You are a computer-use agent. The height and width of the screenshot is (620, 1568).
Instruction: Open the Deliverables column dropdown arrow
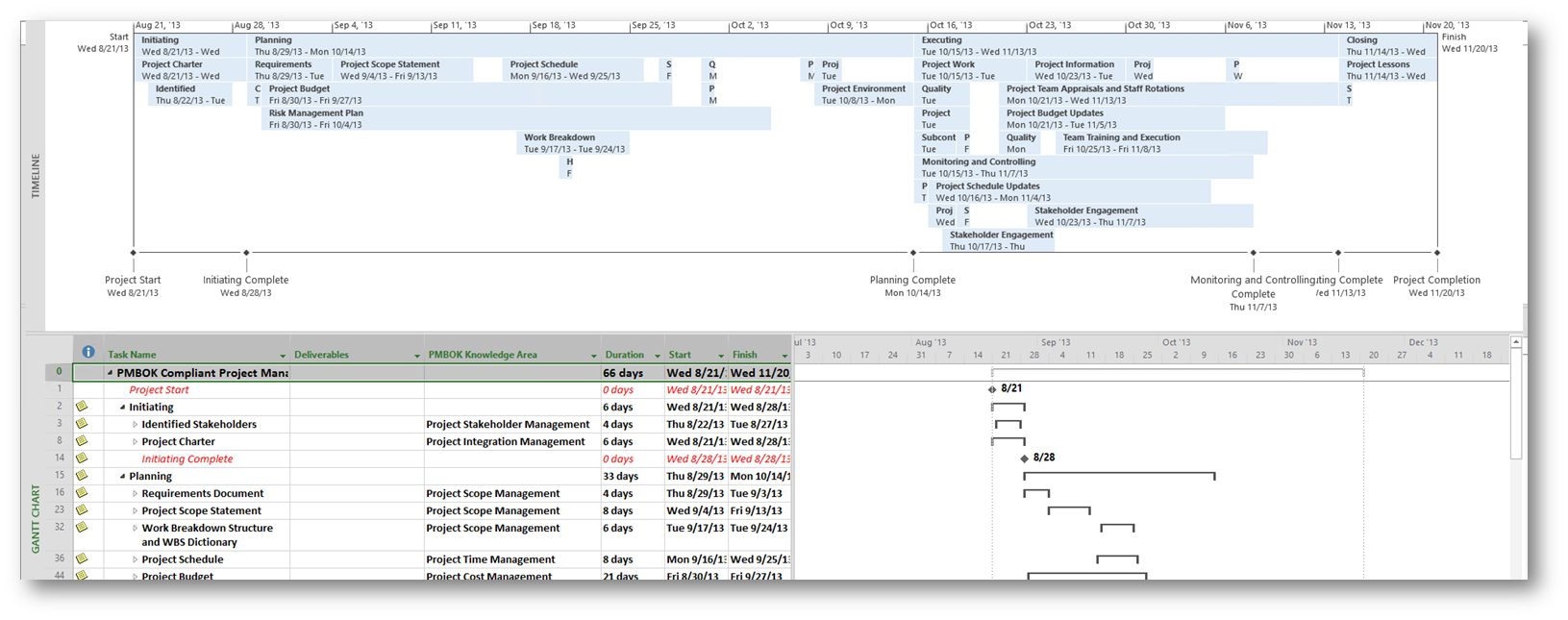click(417, 356)
